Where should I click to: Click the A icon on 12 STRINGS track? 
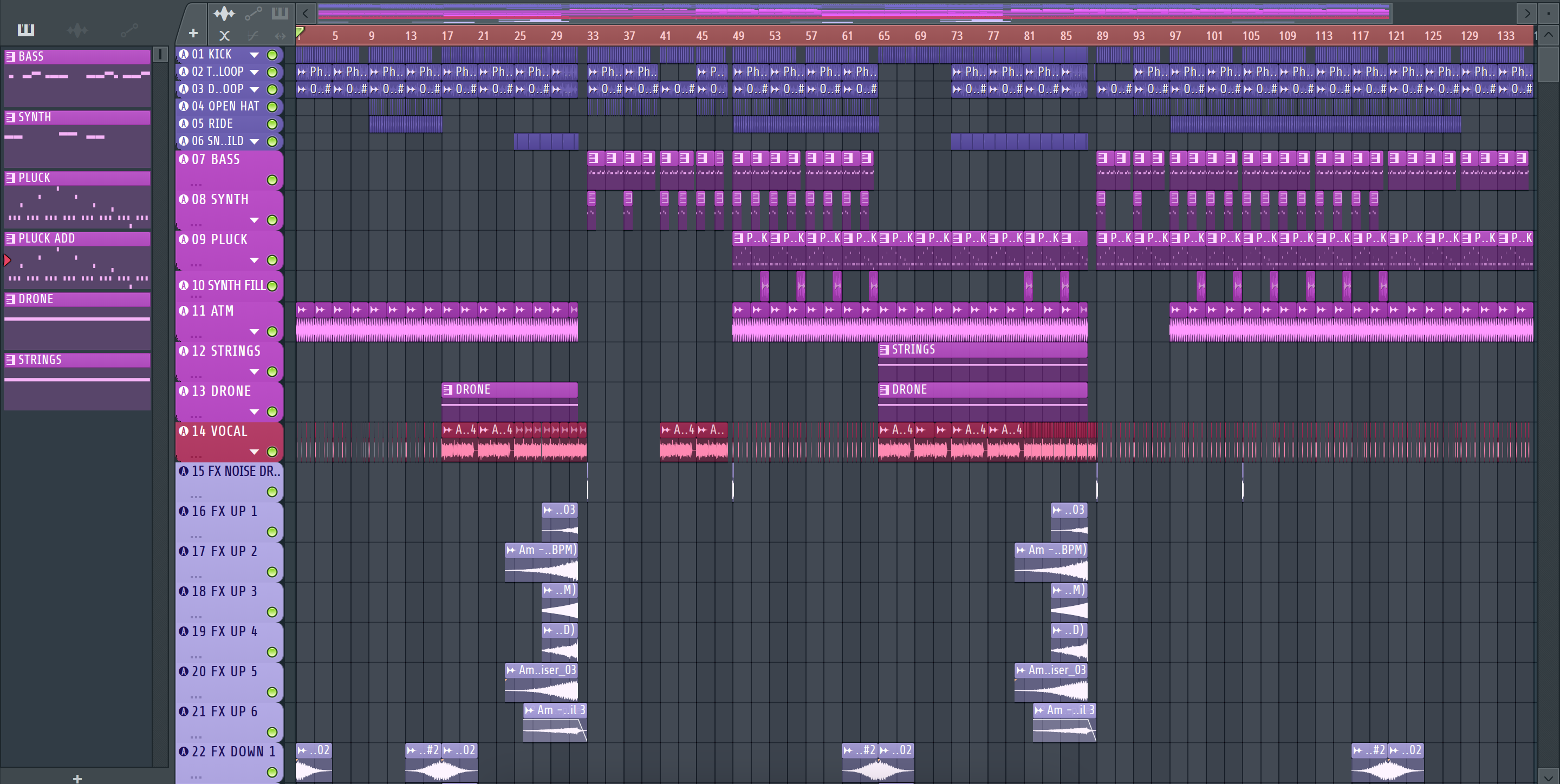click(x=184, y=351)
